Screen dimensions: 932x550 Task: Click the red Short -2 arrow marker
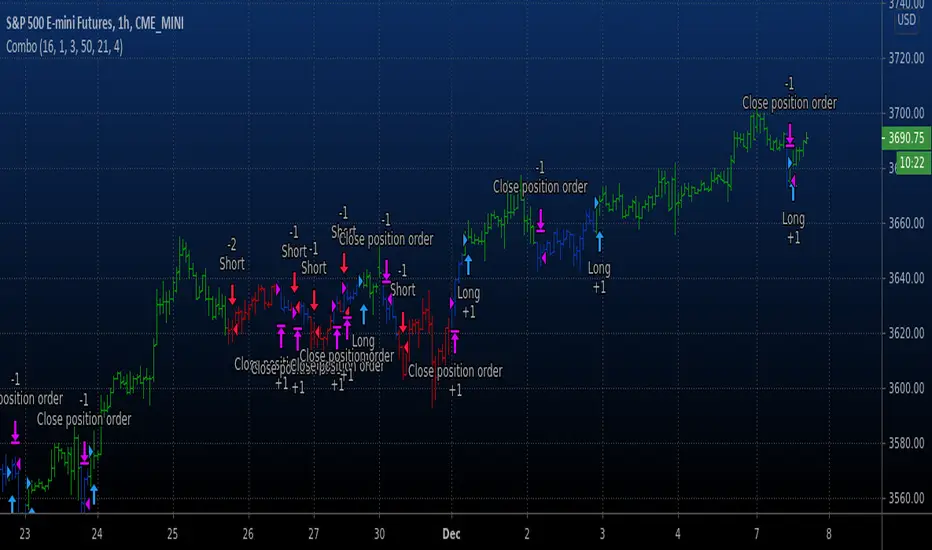[232, 295]
